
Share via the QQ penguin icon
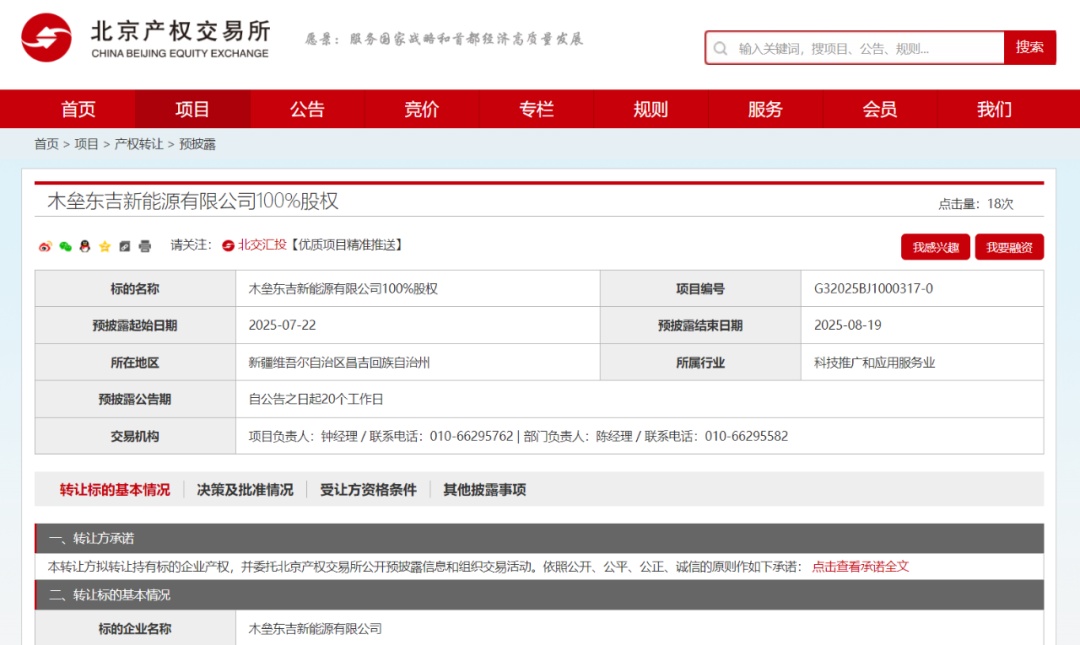tap(85, 246)
